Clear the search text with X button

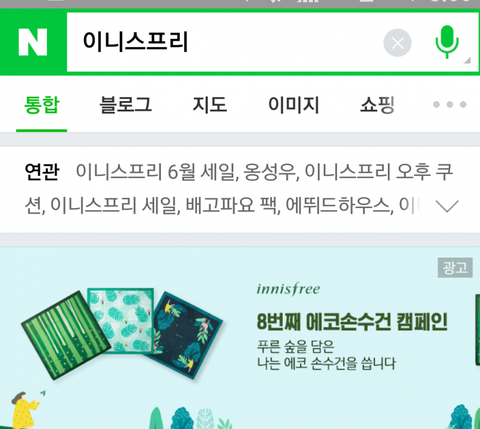pos(397,43)
